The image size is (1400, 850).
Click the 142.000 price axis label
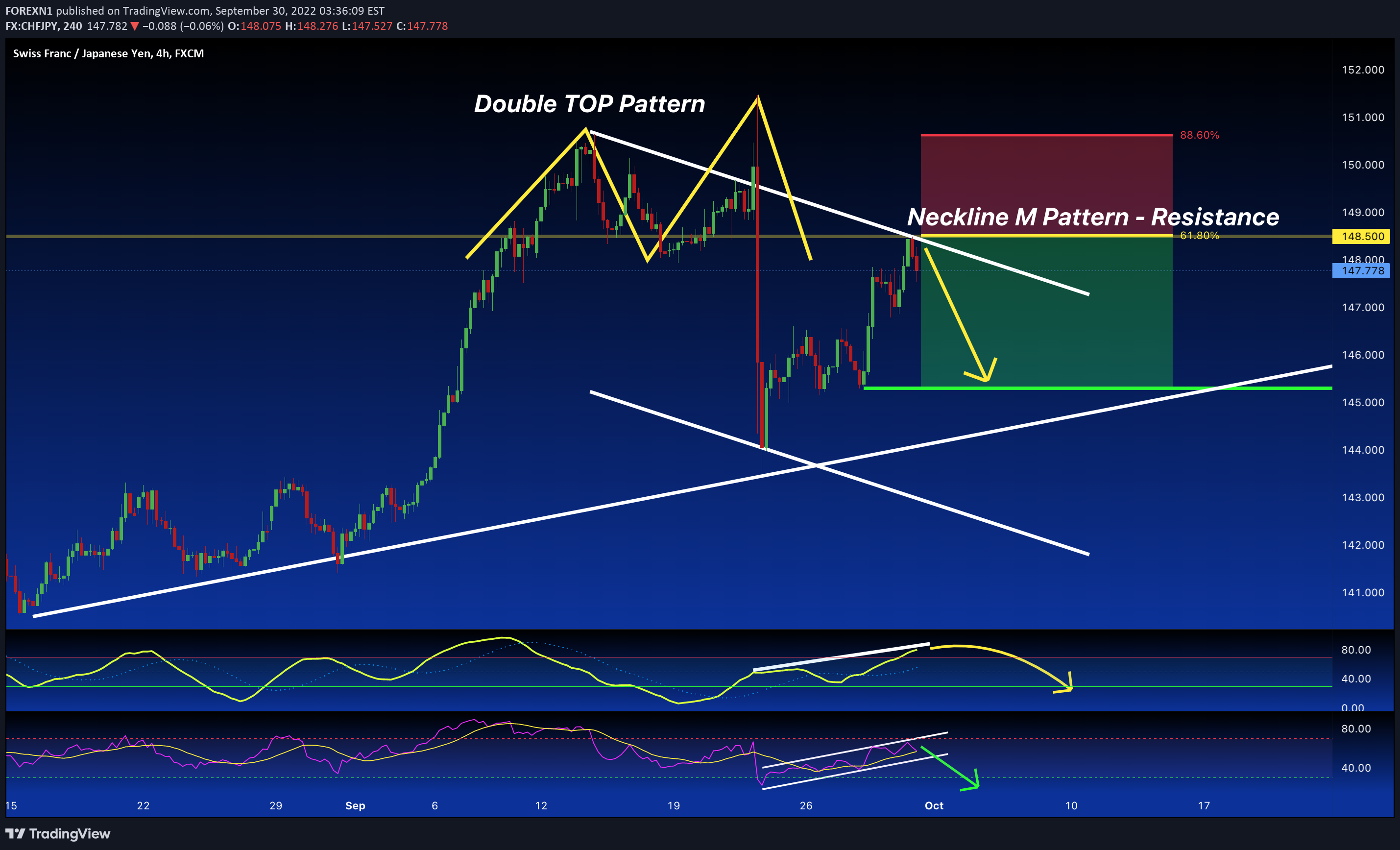[x=1363, y=545]
